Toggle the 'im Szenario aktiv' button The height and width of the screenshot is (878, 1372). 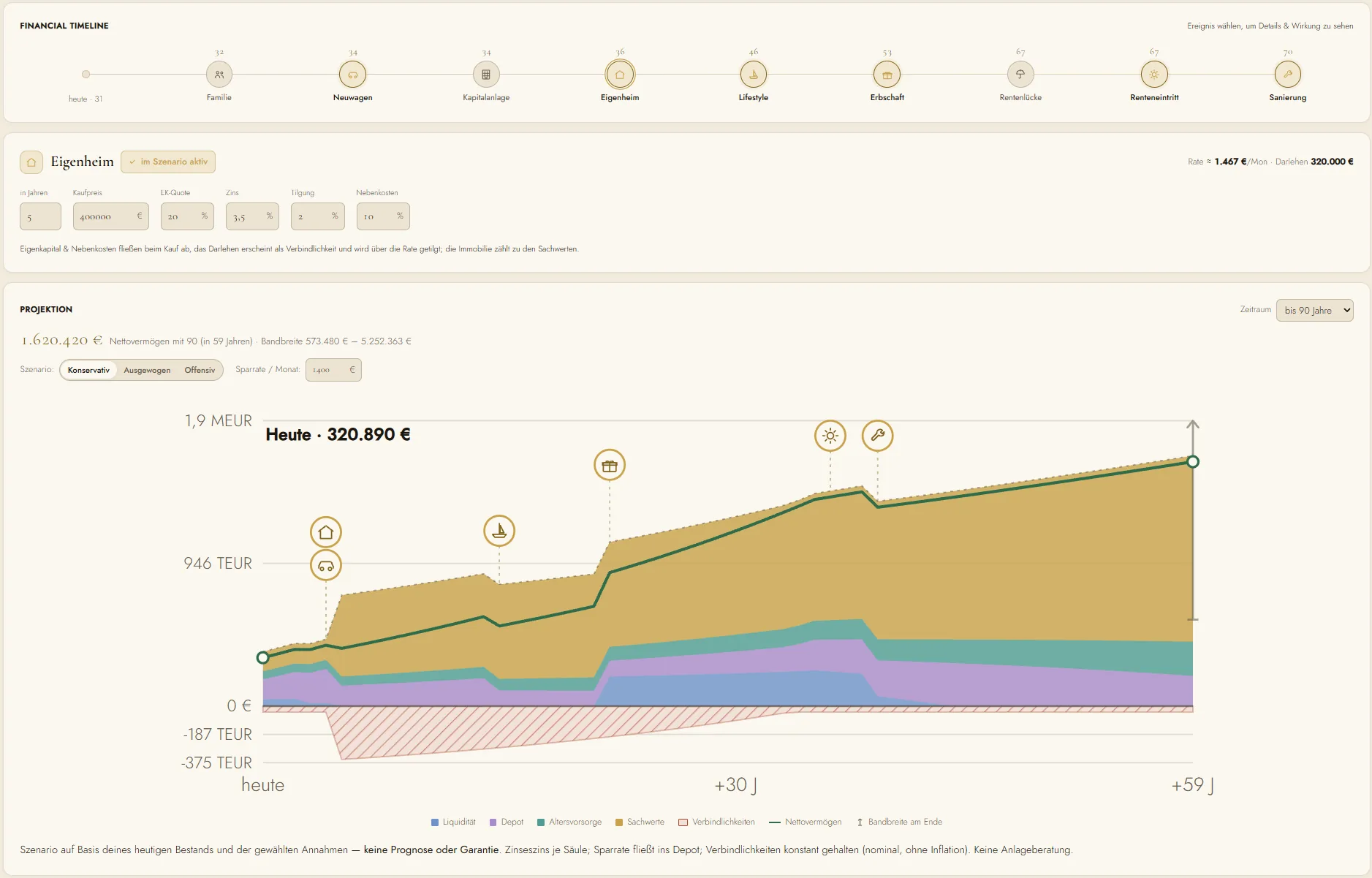coord(168,162)
